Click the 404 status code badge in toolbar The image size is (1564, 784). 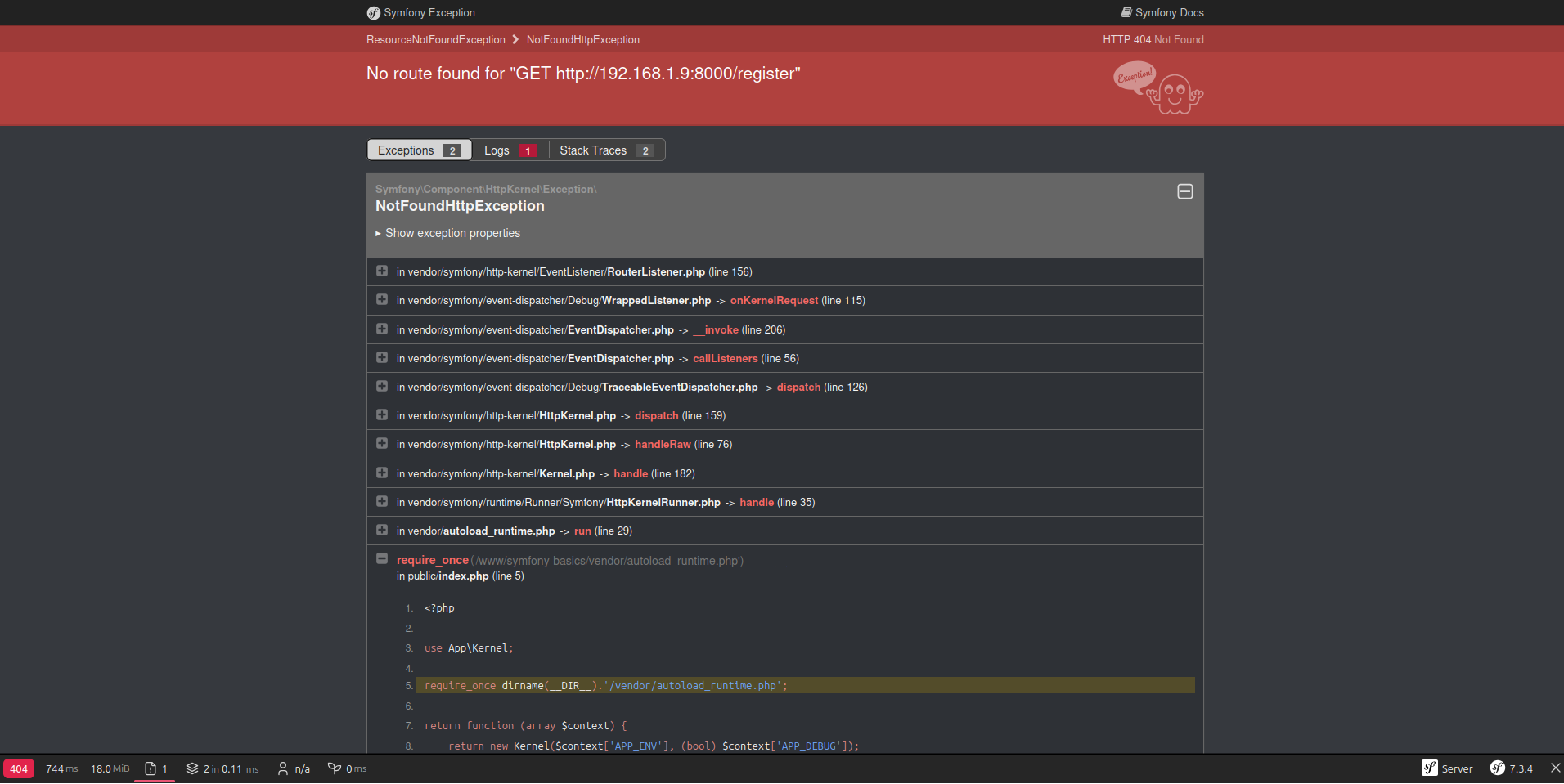pyautogui.click(x=19, y=768)
